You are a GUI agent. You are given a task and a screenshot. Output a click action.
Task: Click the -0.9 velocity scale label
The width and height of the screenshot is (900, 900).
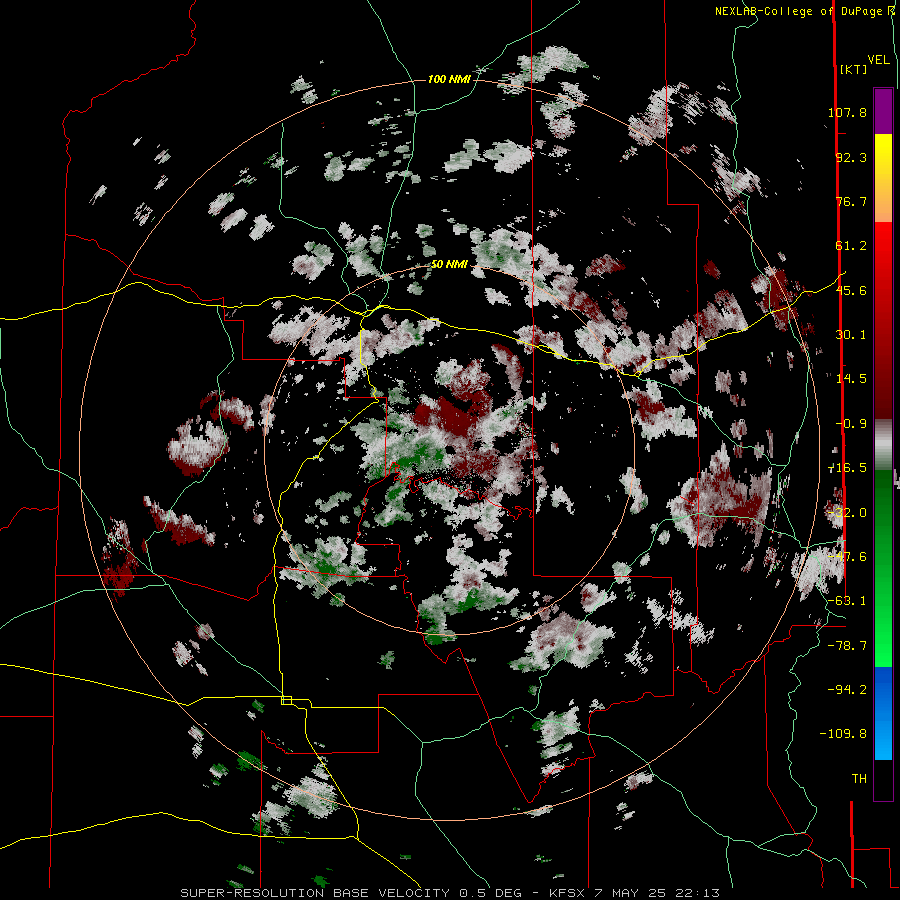pos(851,424)
